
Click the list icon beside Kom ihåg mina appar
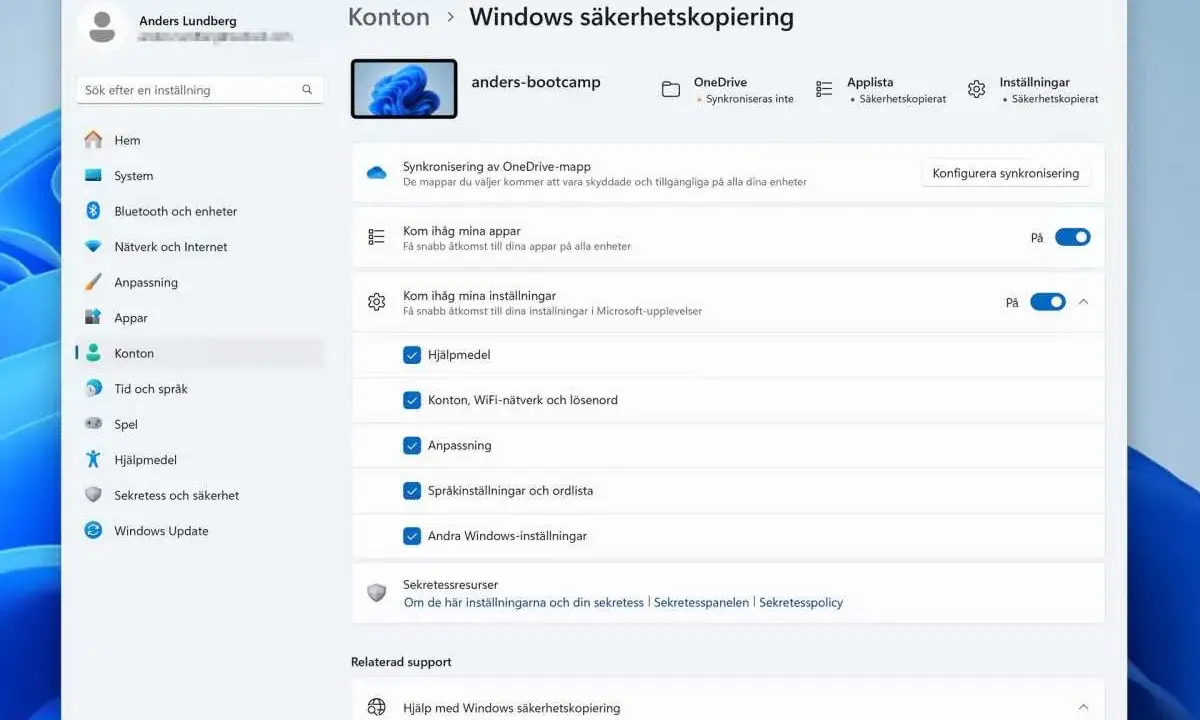click(376, 237)
